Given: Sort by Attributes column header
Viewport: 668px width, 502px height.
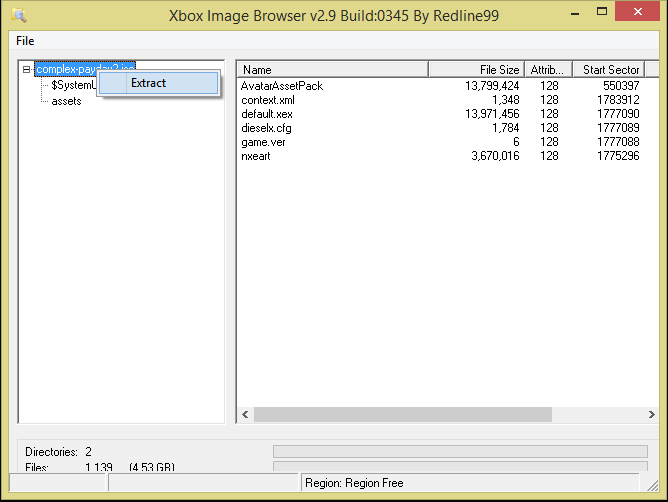Looking at the screenshot, I should coord(549,70).
